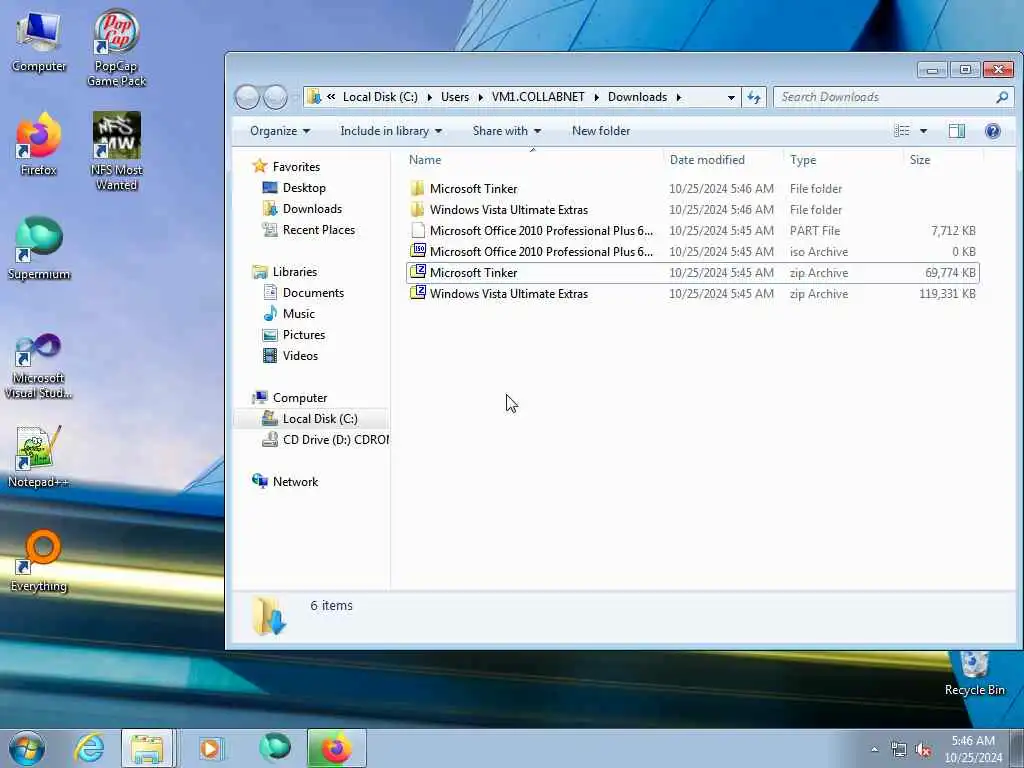Click Downloads in address breadcrumb
This screenshot has width=1024, height=768.
(637, 97)
